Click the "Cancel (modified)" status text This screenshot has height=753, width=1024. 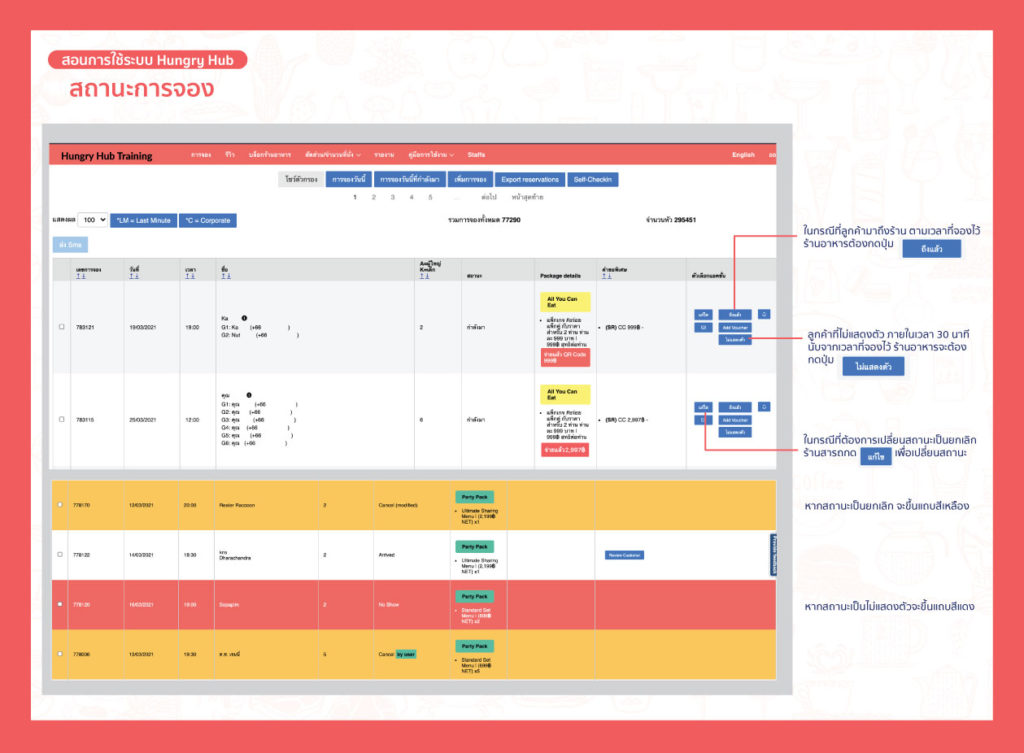click(398, 505)
